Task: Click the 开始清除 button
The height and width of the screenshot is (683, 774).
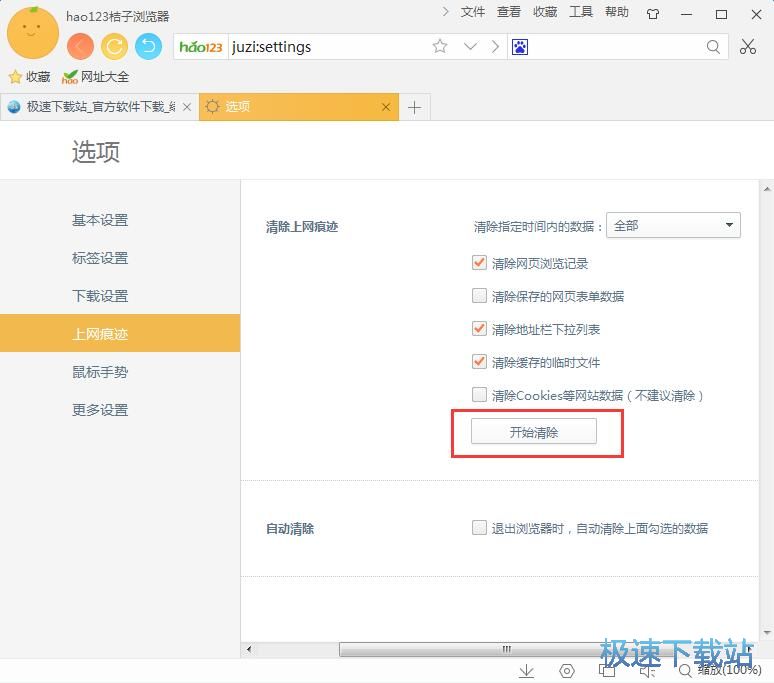Action: pos(534,432)
